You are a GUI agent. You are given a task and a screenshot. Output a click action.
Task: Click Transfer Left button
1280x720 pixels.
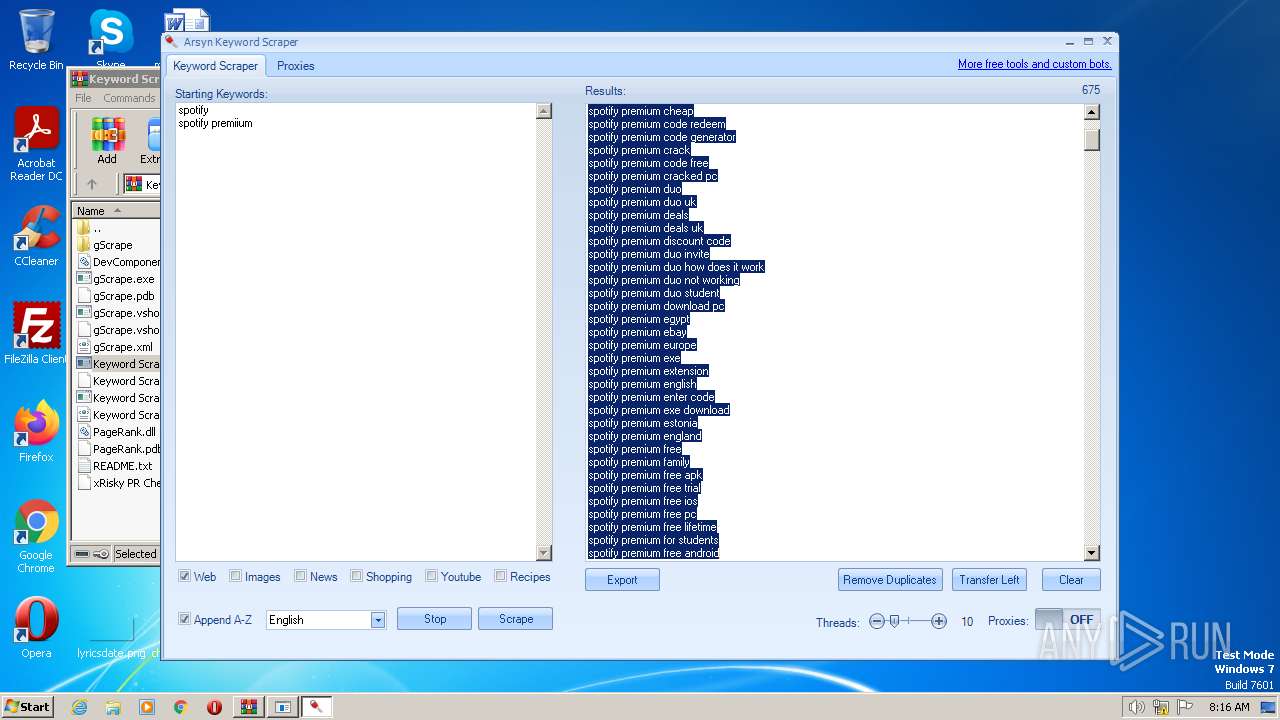(x=989, y=580)
